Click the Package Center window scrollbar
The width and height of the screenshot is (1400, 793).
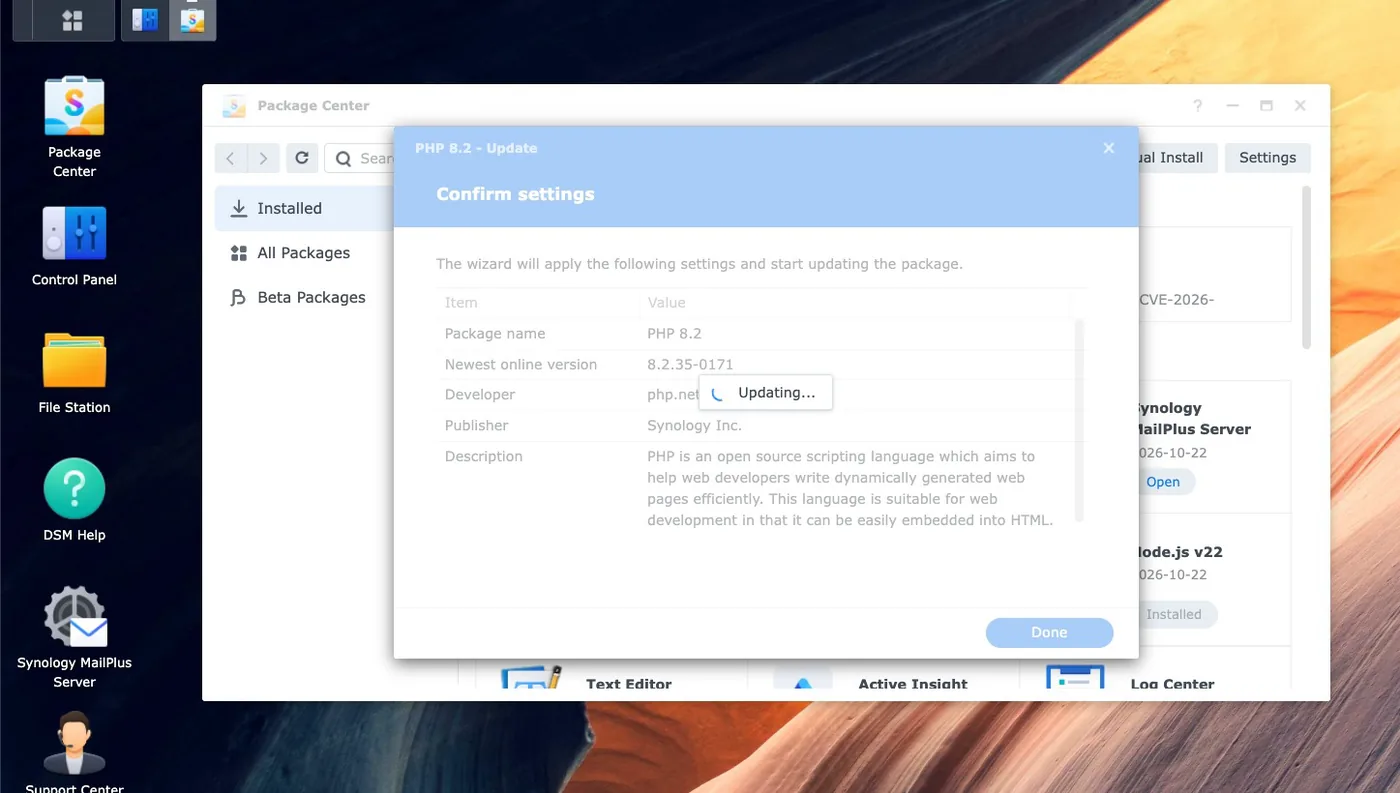[x=1305, y=267]
